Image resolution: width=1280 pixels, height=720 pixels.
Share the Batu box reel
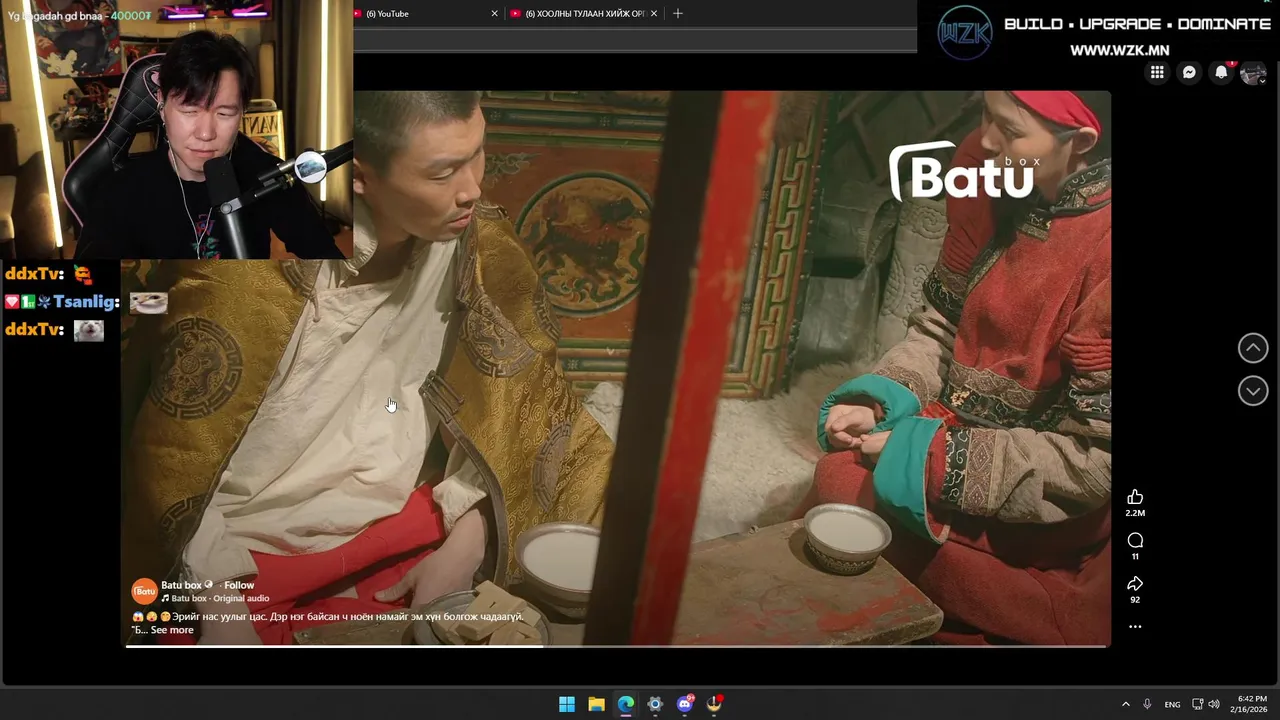click(x=1135, y=584)
